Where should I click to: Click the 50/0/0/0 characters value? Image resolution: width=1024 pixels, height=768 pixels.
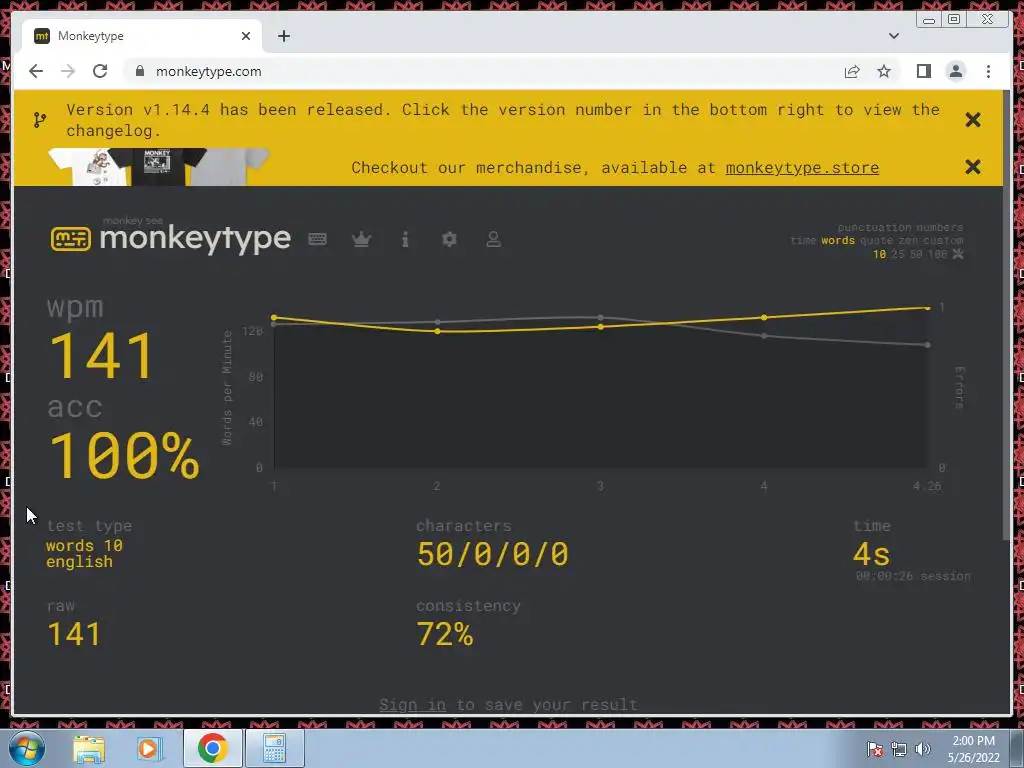coord(492,554)
